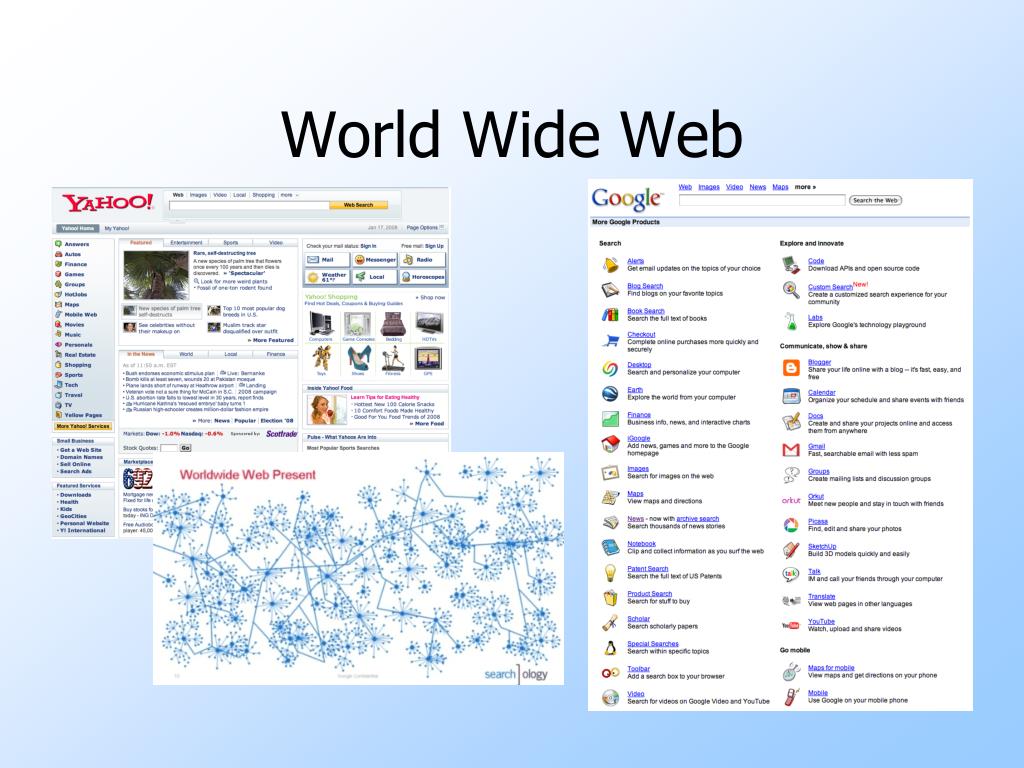Click the Yahoo Weather sun button
Viewport: 1024px width, 768px height.
pyautogui.click(x=327, y=277)
